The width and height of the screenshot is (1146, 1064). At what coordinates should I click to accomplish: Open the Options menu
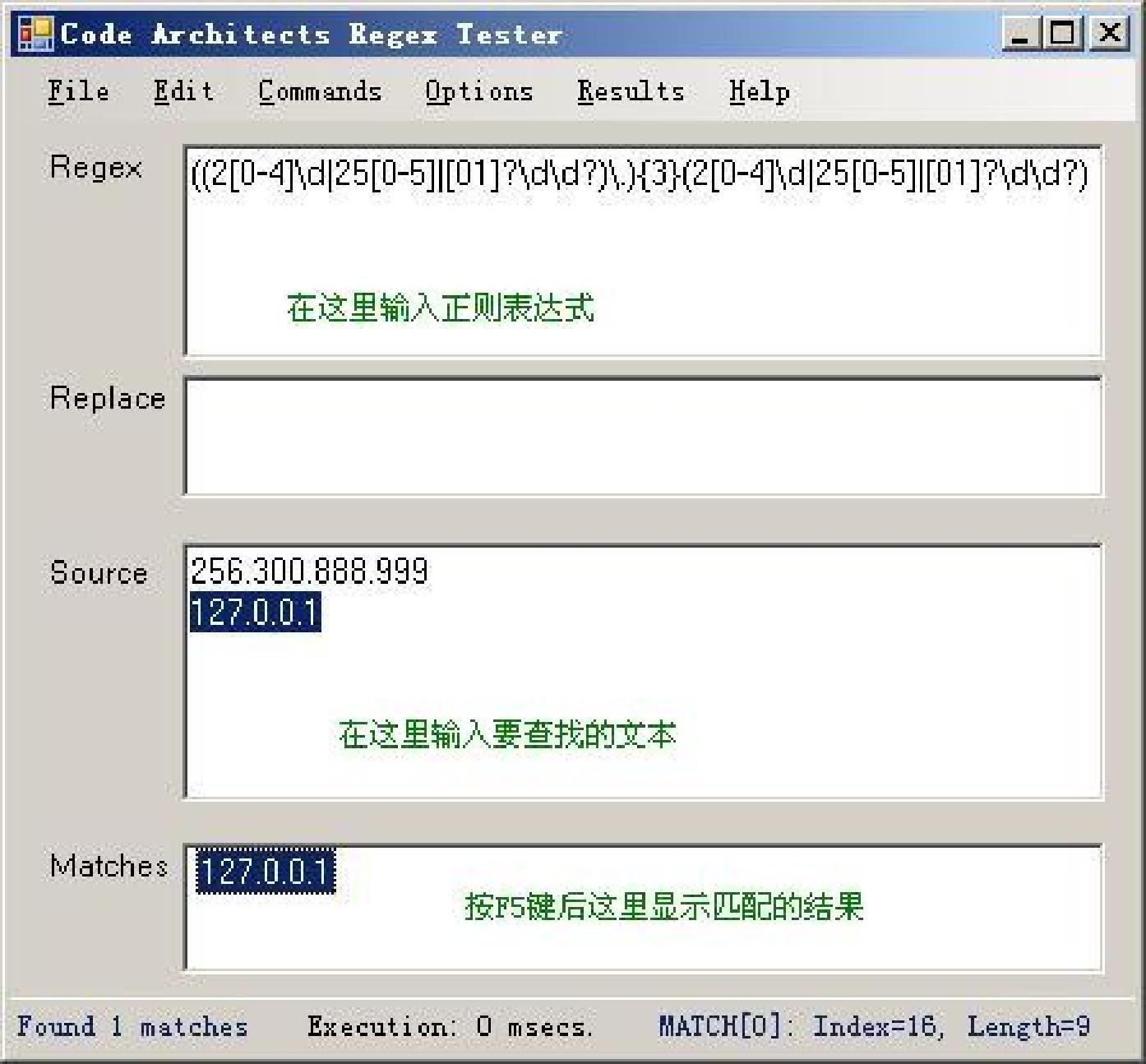point(479,91)
